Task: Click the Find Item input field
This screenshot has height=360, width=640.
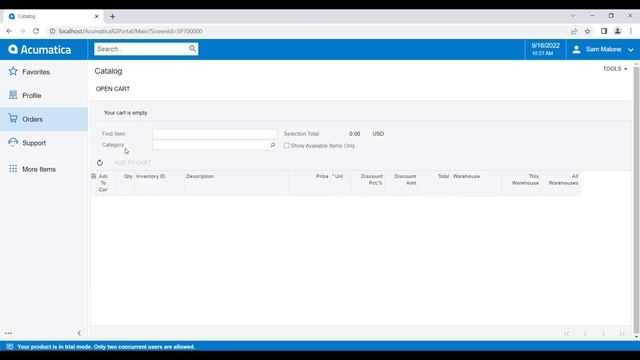Action: click(215, 133)
